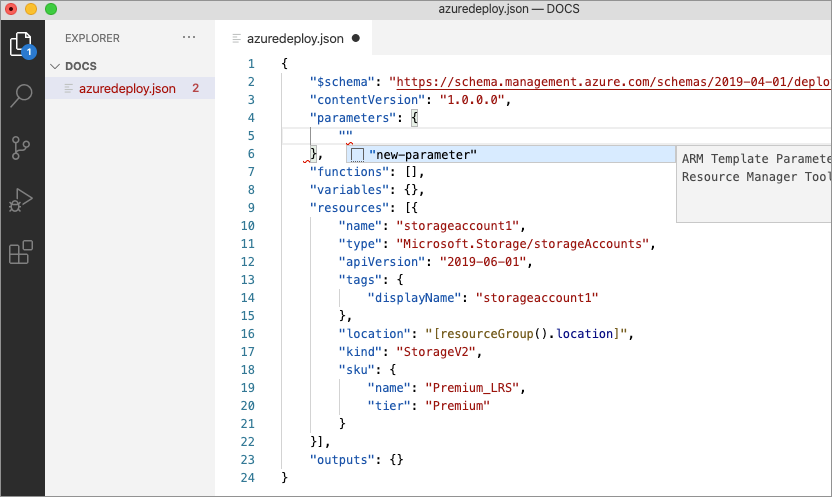Click the ARM Template Parameter description popup

tap(755, 168)
